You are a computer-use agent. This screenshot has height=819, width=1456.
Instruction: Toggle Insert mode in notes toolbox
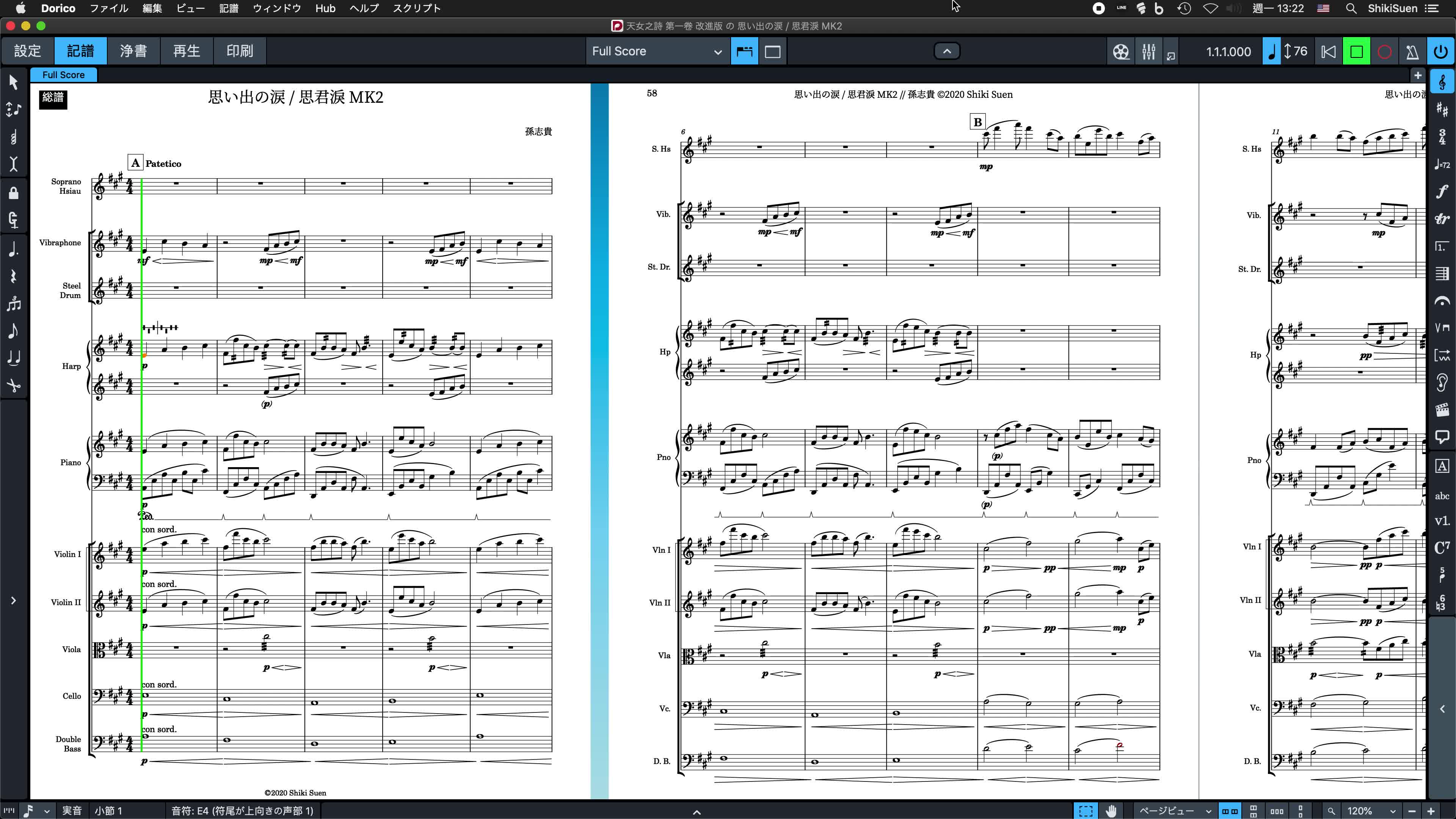(14, 164)
